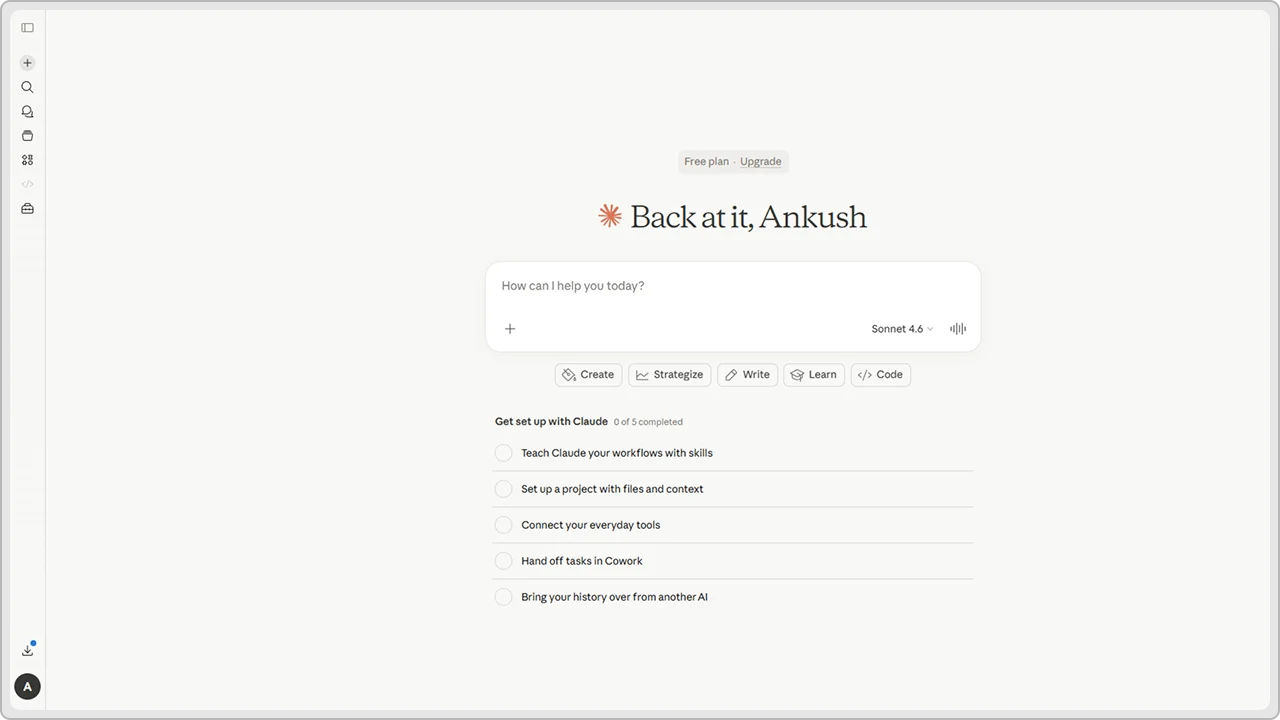Select the Create suggestion chip

588,375
